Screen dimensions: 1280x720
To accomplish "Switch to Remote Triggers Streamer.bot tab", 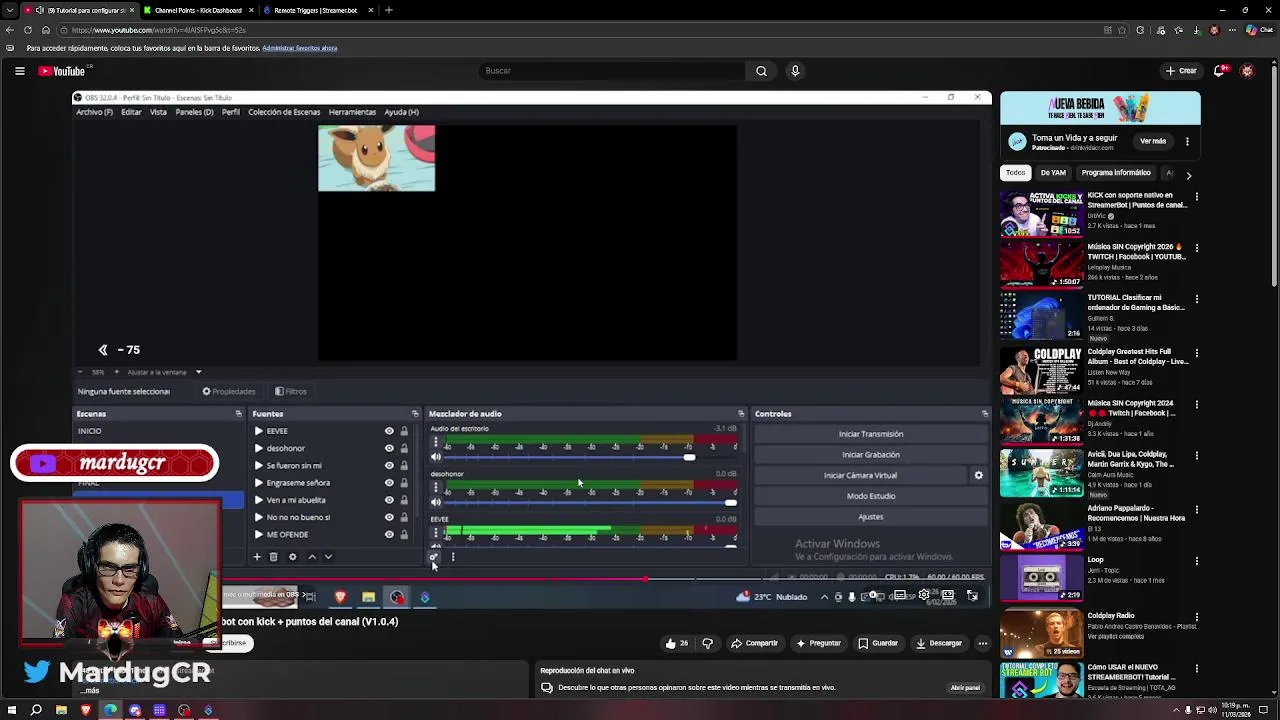I will pos(315,10).
